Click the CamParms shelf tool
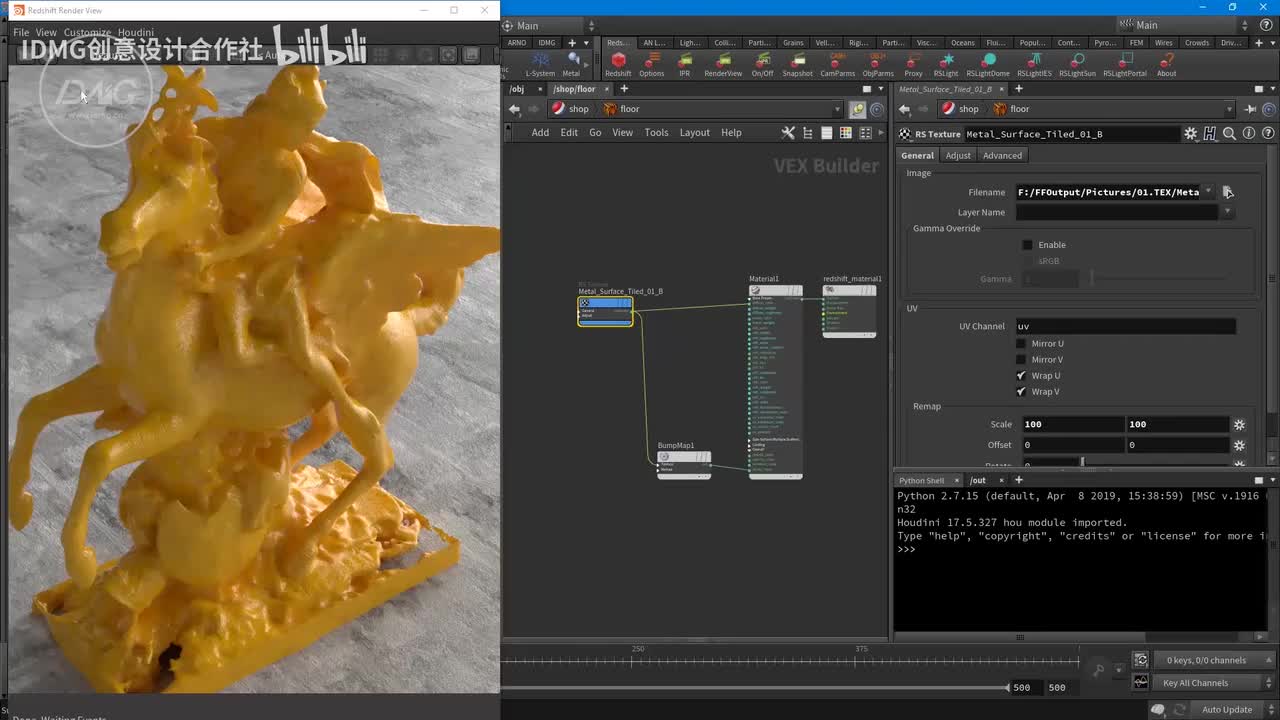 point(837,65)
